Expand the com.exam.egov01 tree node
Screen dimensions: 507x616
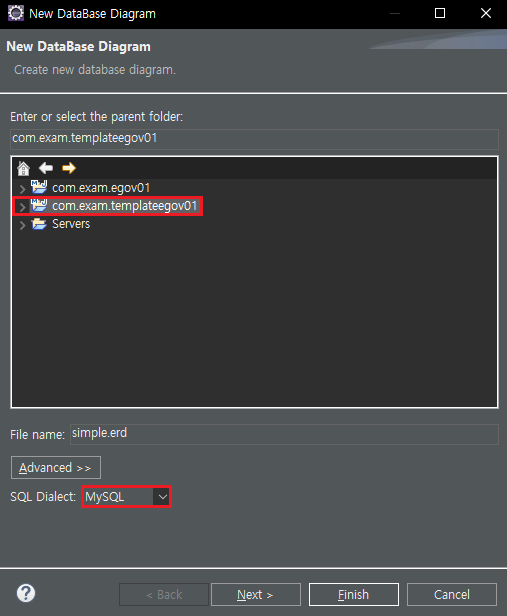point(22,189)
